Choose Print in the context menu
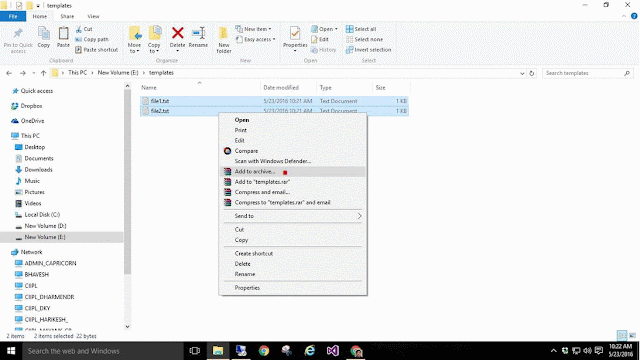 pyautogui.click(x=293, y=130)
